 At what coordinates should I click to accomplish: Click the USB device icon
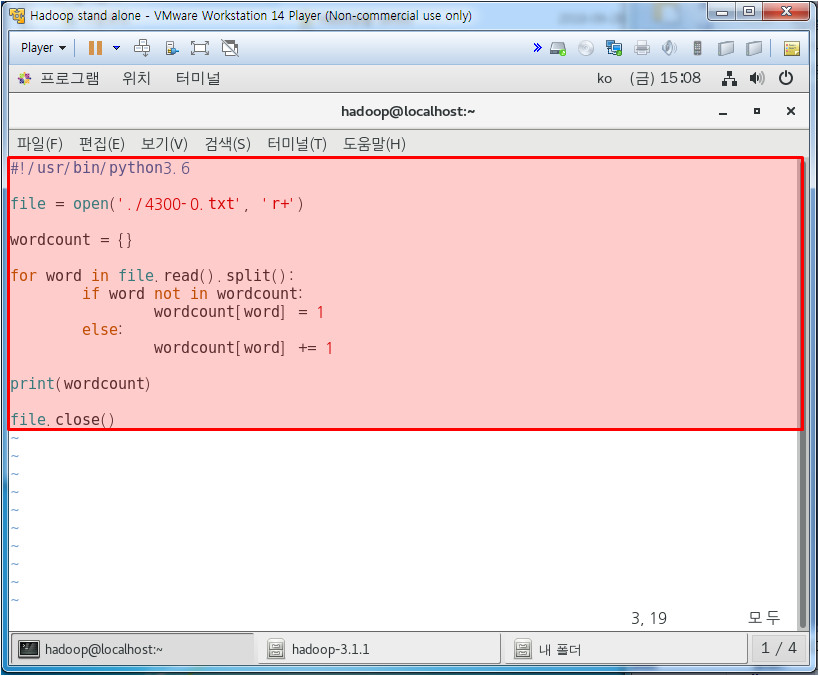[x=697, y=49]
